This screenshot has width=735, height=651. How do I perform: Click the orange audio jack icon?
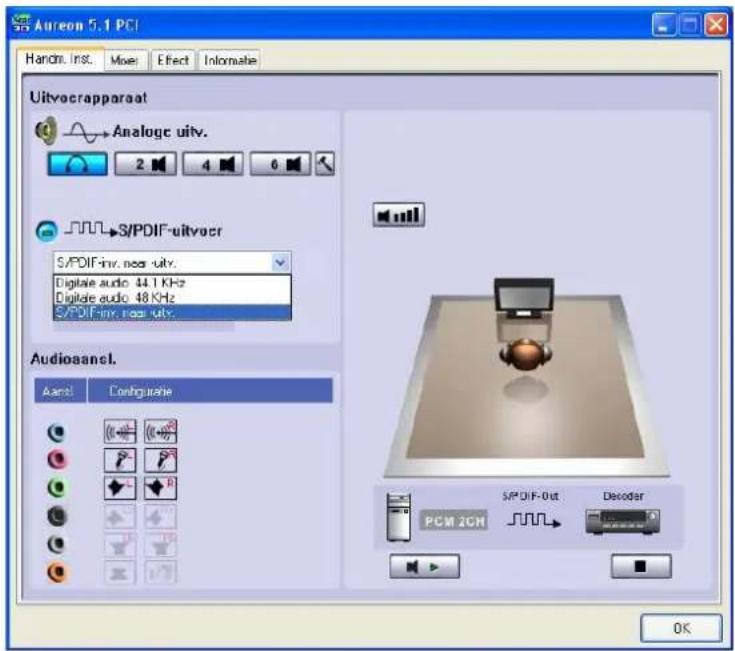[57, 572]
